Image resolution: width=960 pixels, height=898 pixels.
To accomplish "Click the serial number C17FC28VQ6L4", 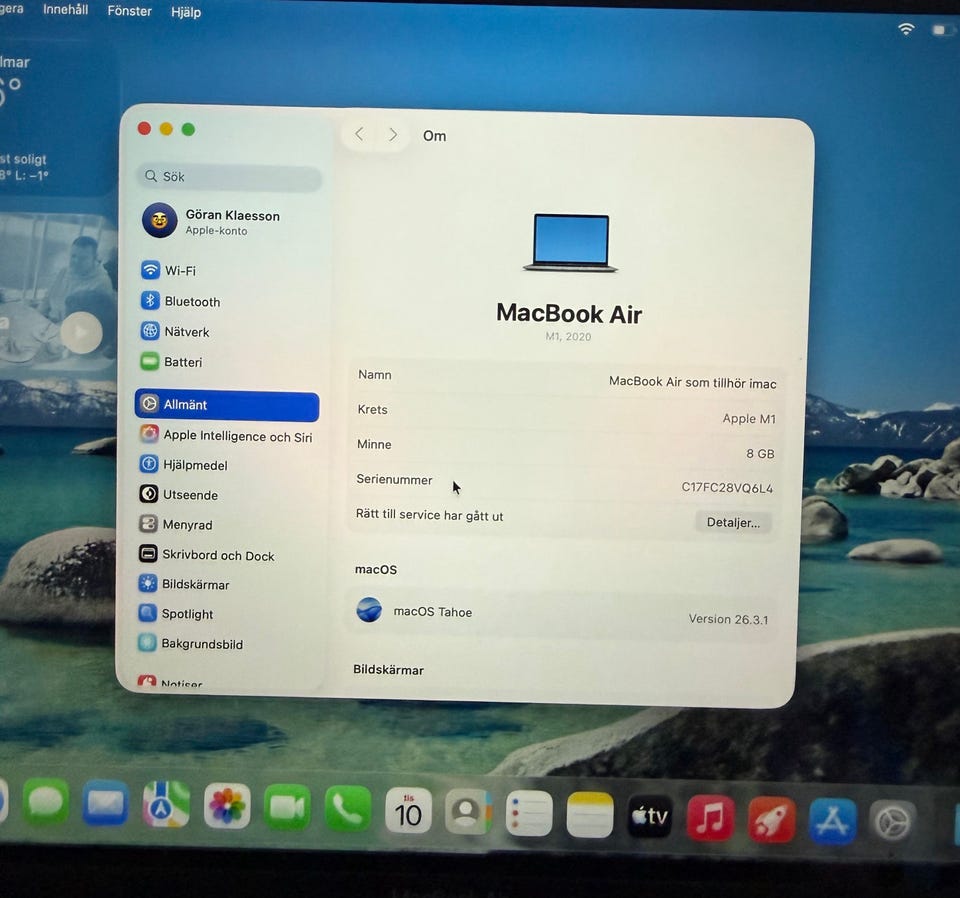I will click(727, 488).
